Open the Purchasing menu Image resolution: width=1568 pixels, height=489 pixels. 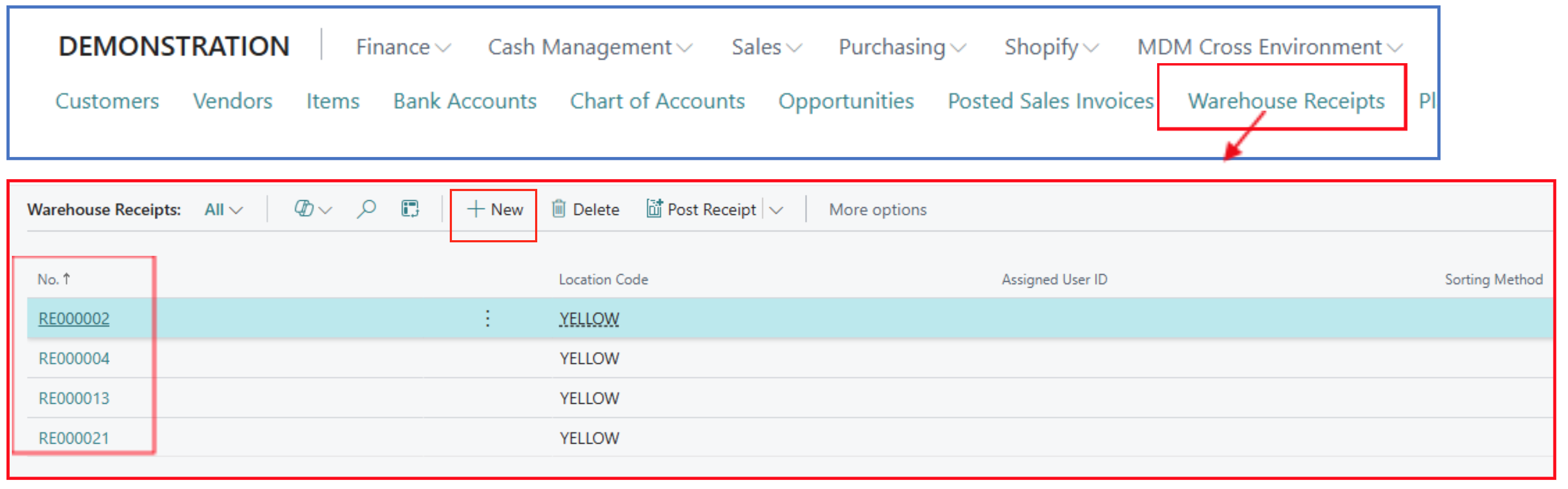point(902,47)
